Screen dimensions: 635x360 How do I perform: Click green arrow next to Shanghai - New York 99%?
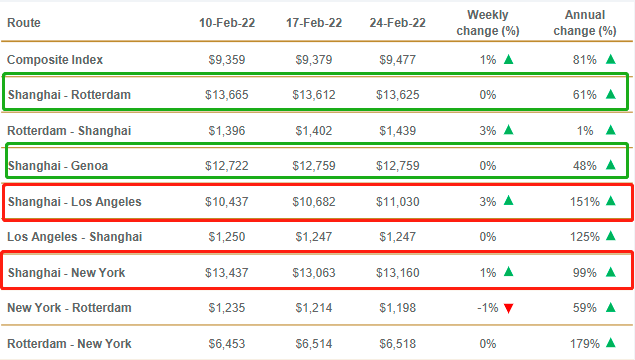point(611,272)
